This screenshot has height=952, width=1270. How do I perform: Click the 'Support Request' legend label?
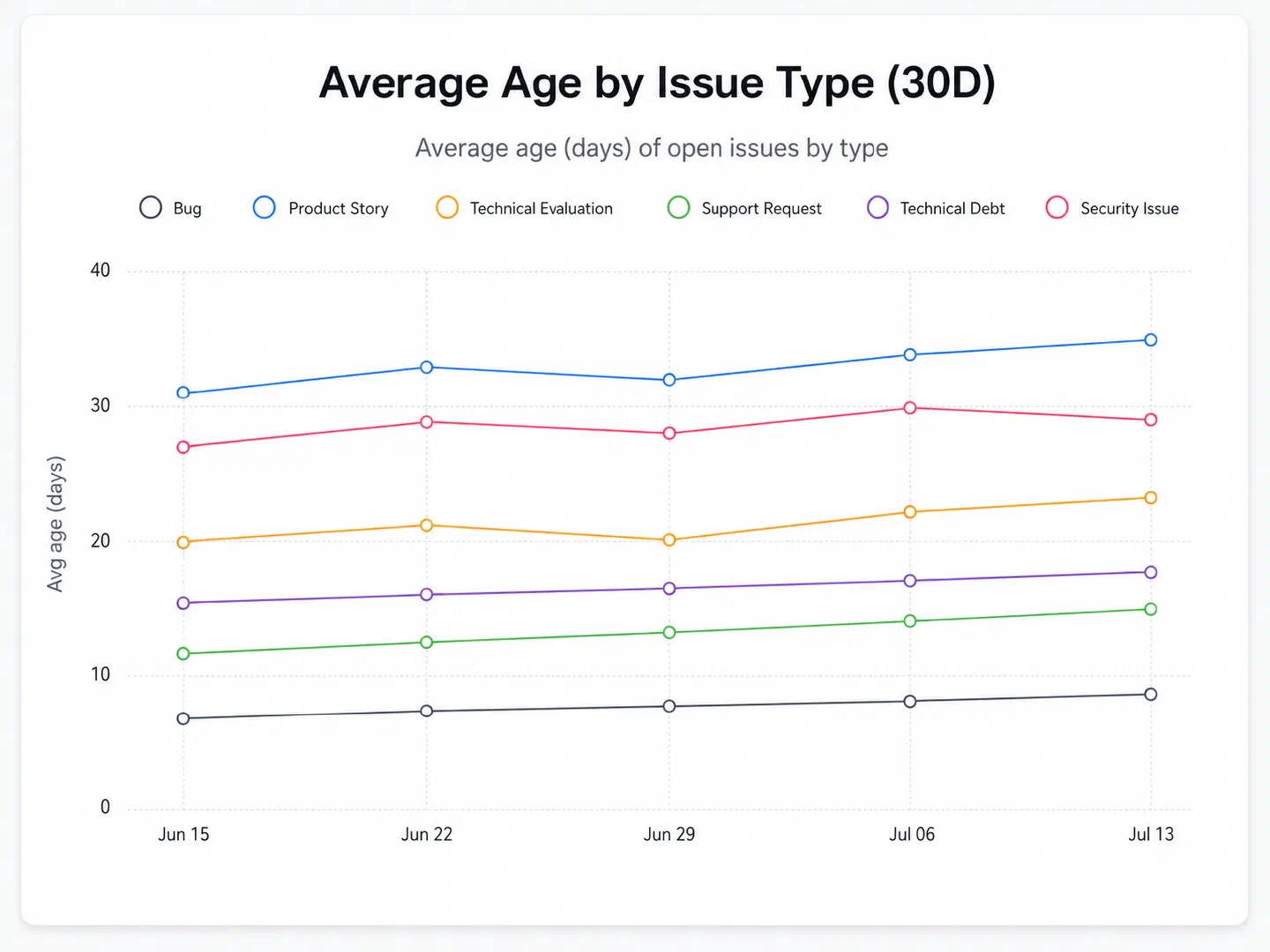point(761,209)
